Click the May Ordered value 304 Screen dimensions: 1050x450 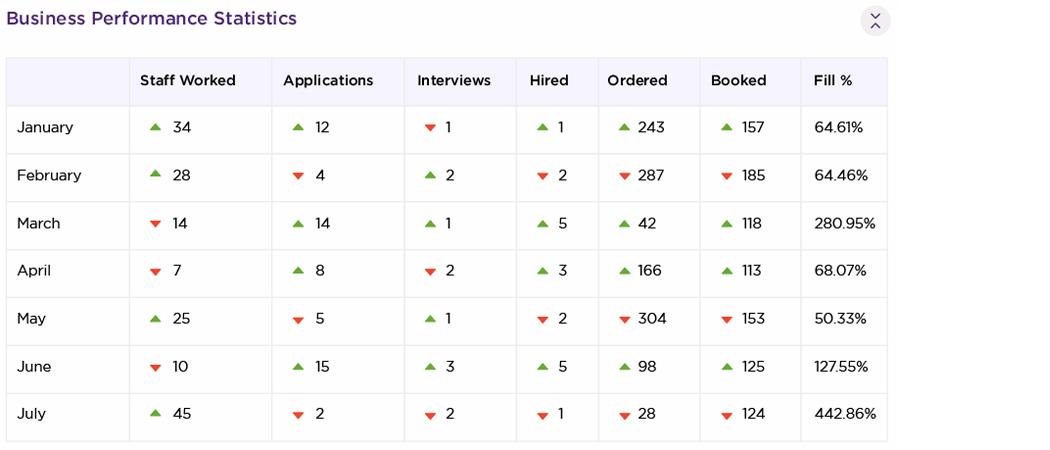point(652,319)
